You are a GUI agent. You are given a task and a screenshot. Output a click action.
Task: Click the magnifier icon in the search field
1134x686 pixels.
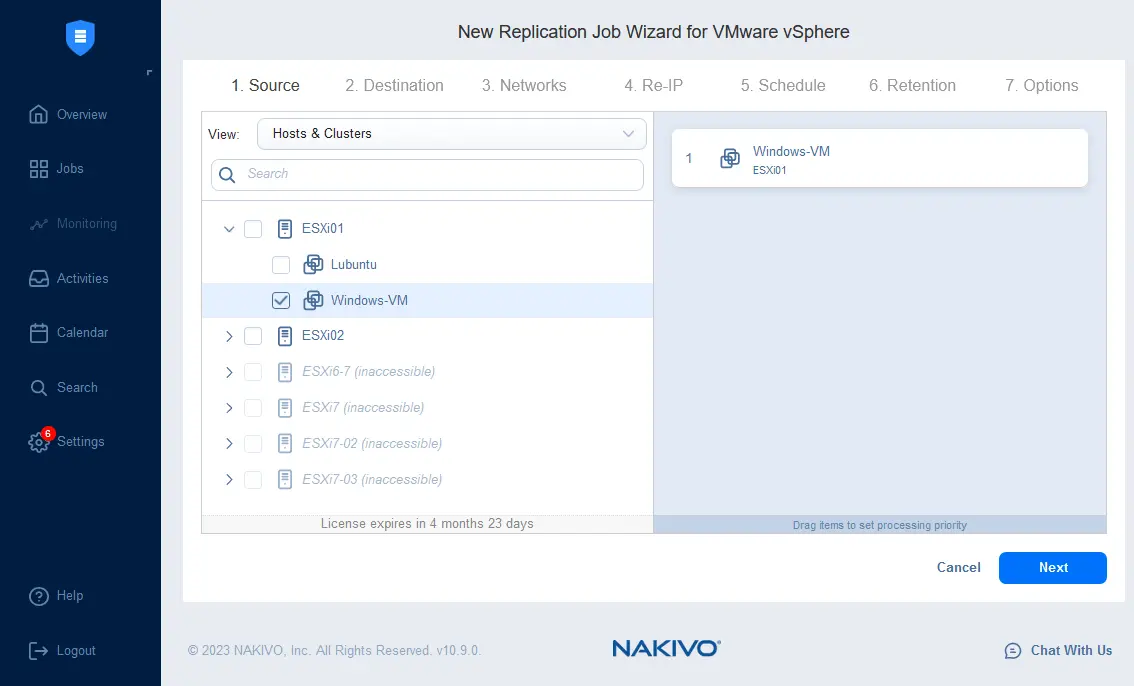pyautogui.click(x=227, y=175)
